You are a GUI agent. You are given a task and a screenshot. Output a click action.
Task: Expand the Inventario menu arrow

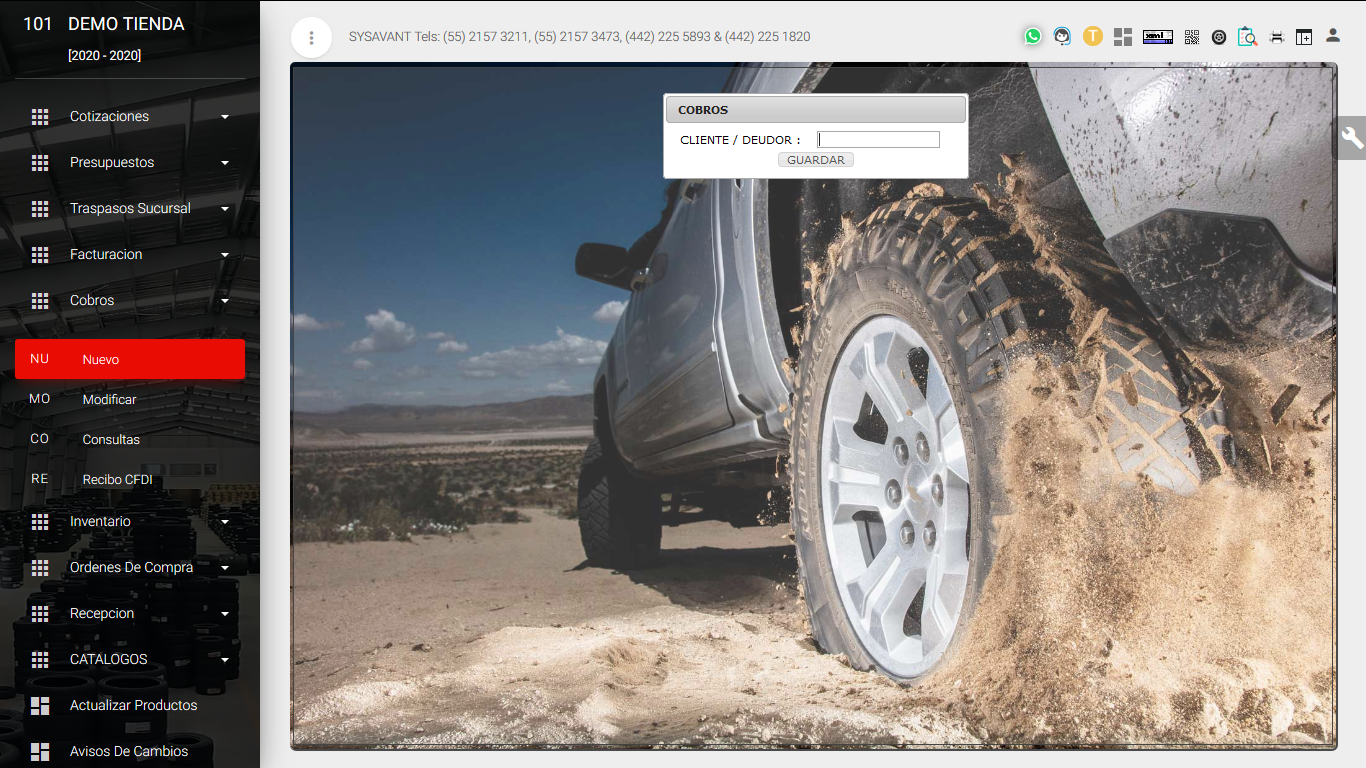tap(225, 522)
